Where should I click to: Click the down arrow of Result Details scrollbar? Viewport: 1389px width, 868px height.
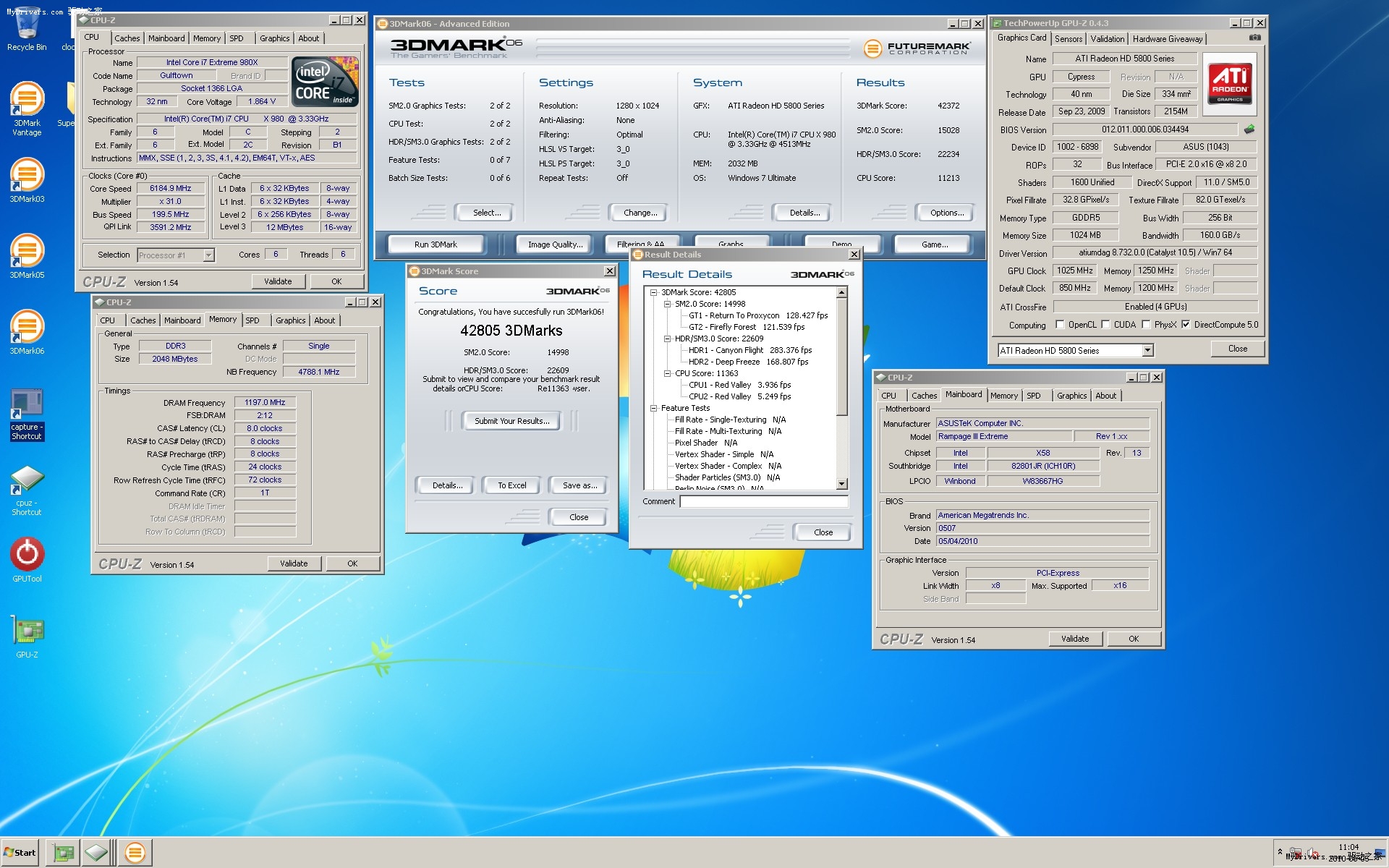841,484
